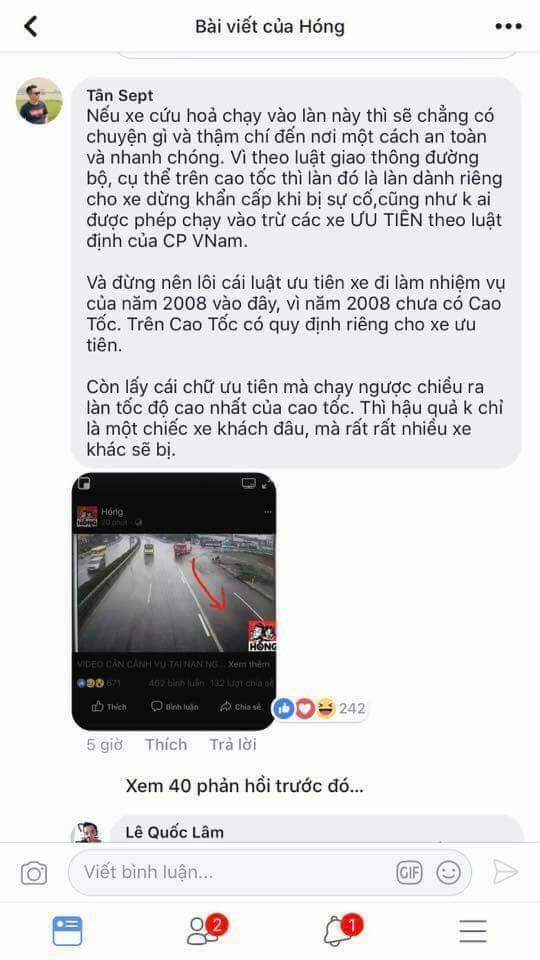Image resolution: width=540 pixels, height=960 pixels.
Task: Expand Xem 40 phản hồi trước đó
Action: pyautogui.click(x=244, y=786)
